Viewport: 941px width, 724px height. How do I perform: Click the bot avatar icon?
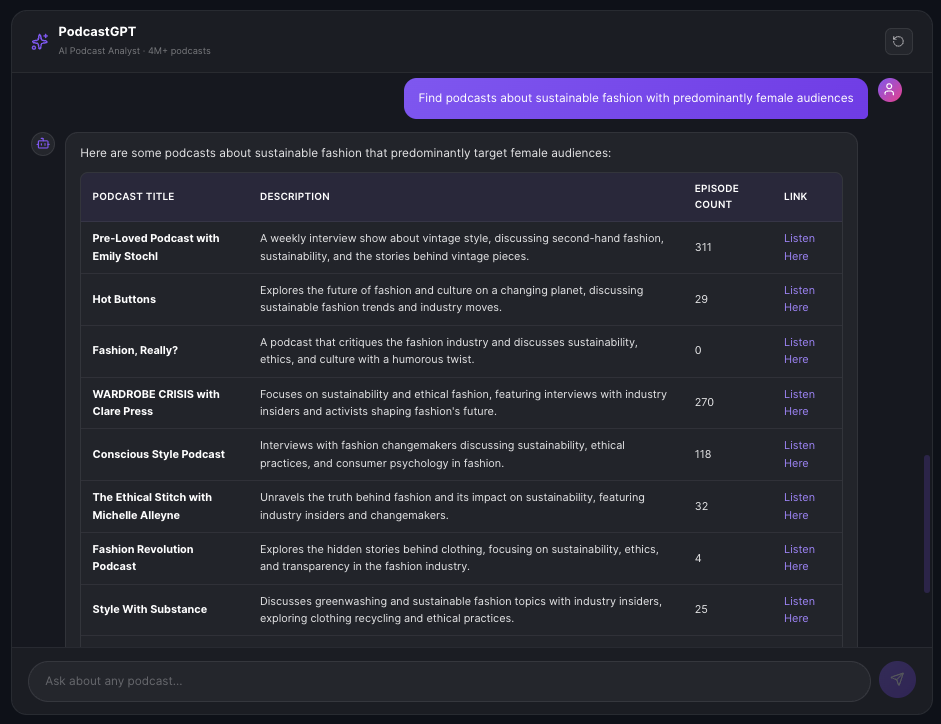[43, 144]
